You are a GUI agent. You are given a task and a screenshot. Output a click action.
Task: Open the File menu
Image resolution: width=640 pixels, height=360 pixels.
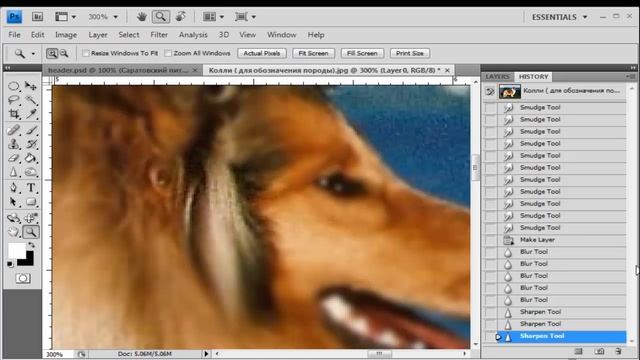pyautogui.click(x=14, y=35)
